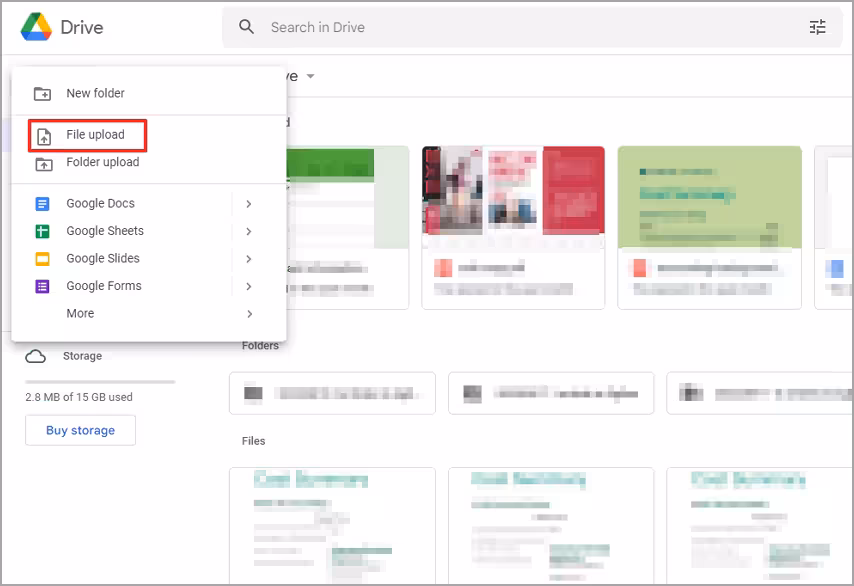Click the Google Slides icon
Image resolution: width=854 pixels, height=586 pixels.
click(x=42, y=259)
